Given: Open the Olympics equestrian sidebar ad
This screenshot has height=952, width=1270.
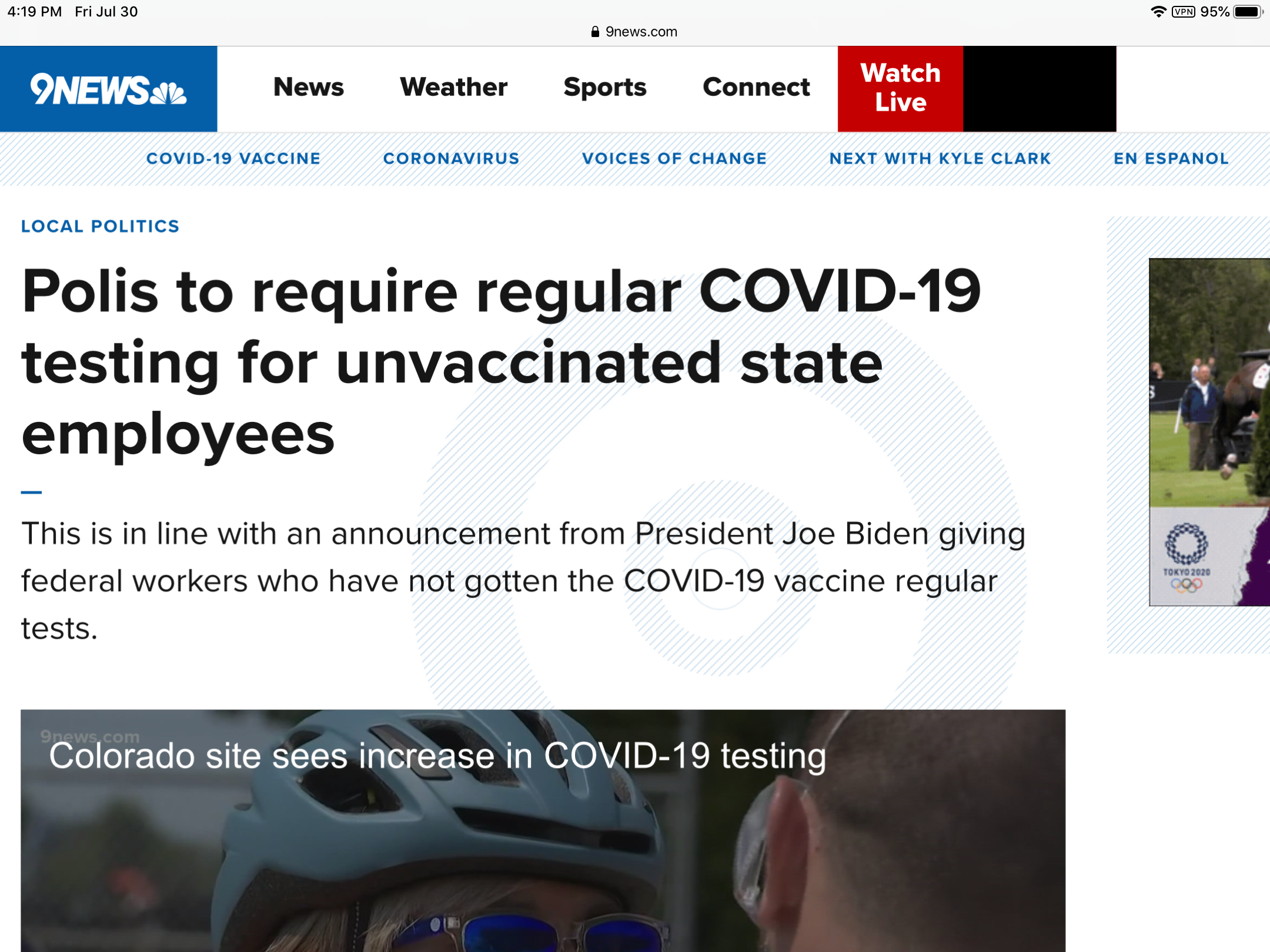Looking at the screenshot, I should point(1209,432).
